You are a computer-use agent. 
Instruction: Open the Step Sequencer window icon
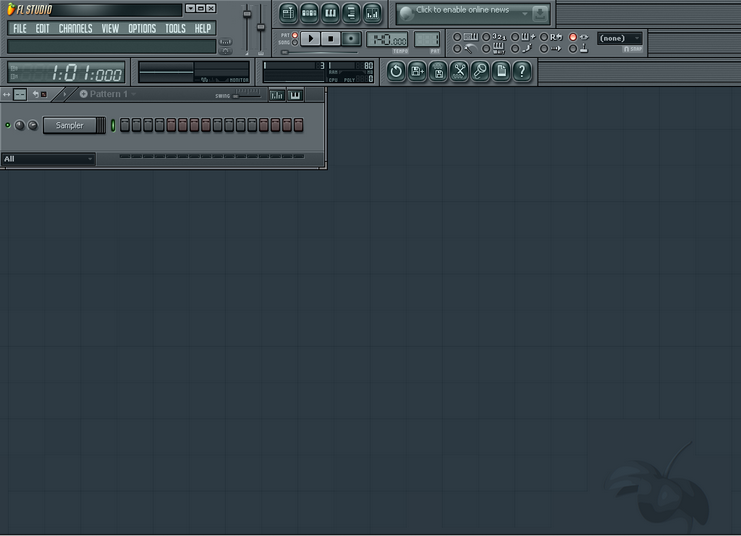click(x=309, y=13)
